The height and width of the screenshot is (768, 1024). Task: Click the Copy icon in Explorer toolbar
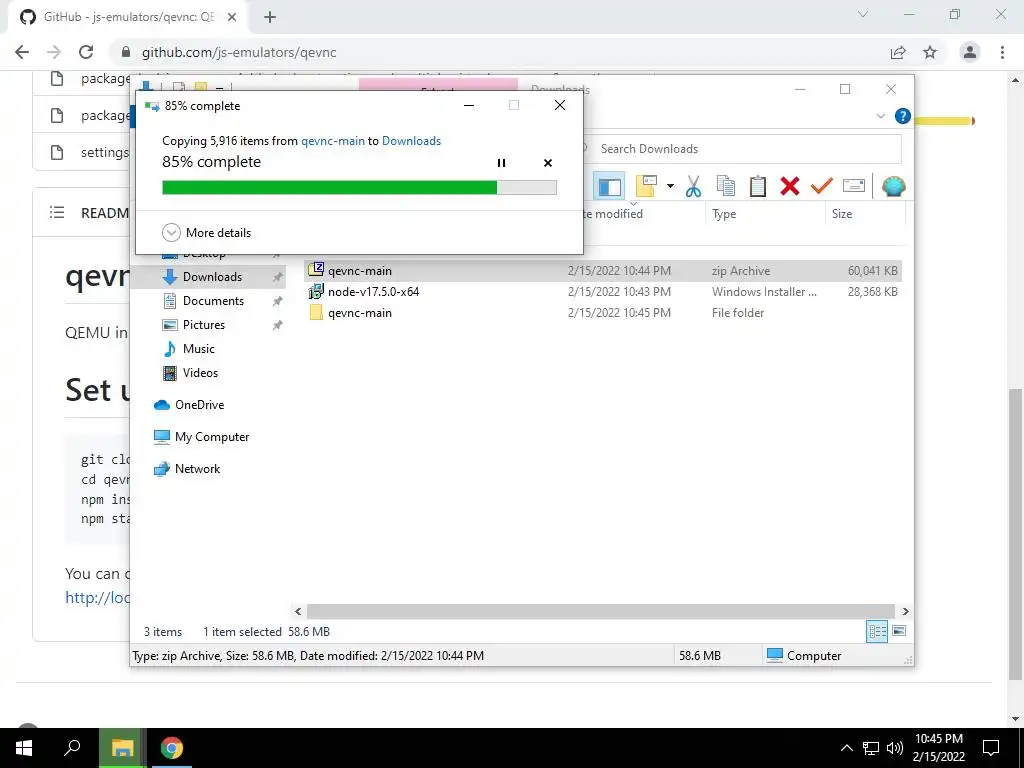click(x=726, y=186)
